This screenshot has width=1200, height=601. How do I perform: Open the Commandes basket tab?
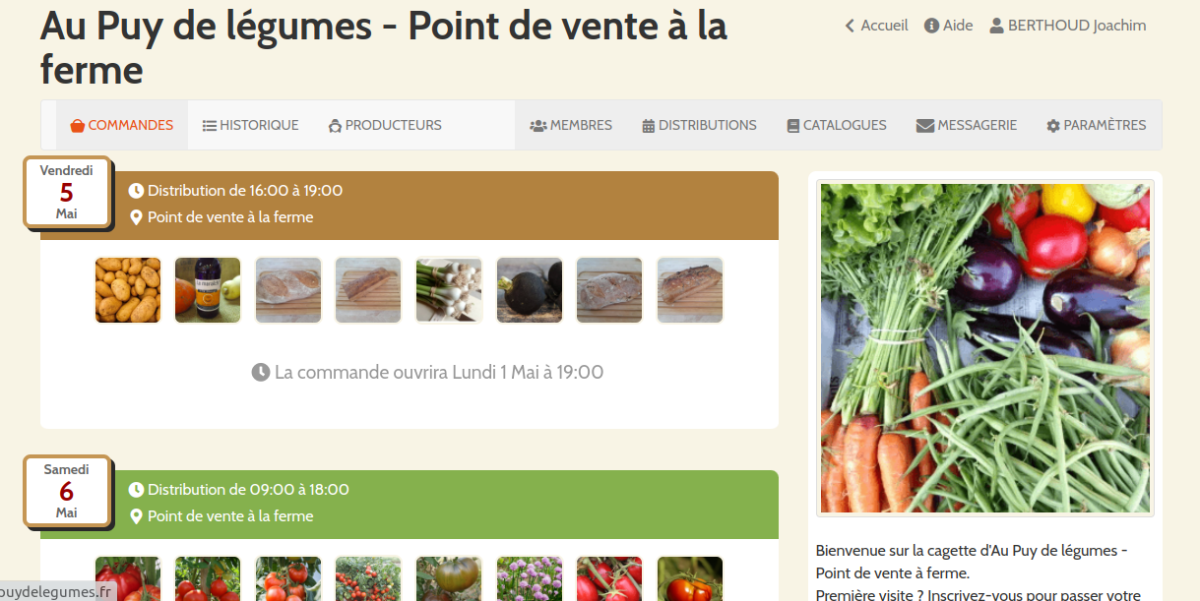(122, 125)
